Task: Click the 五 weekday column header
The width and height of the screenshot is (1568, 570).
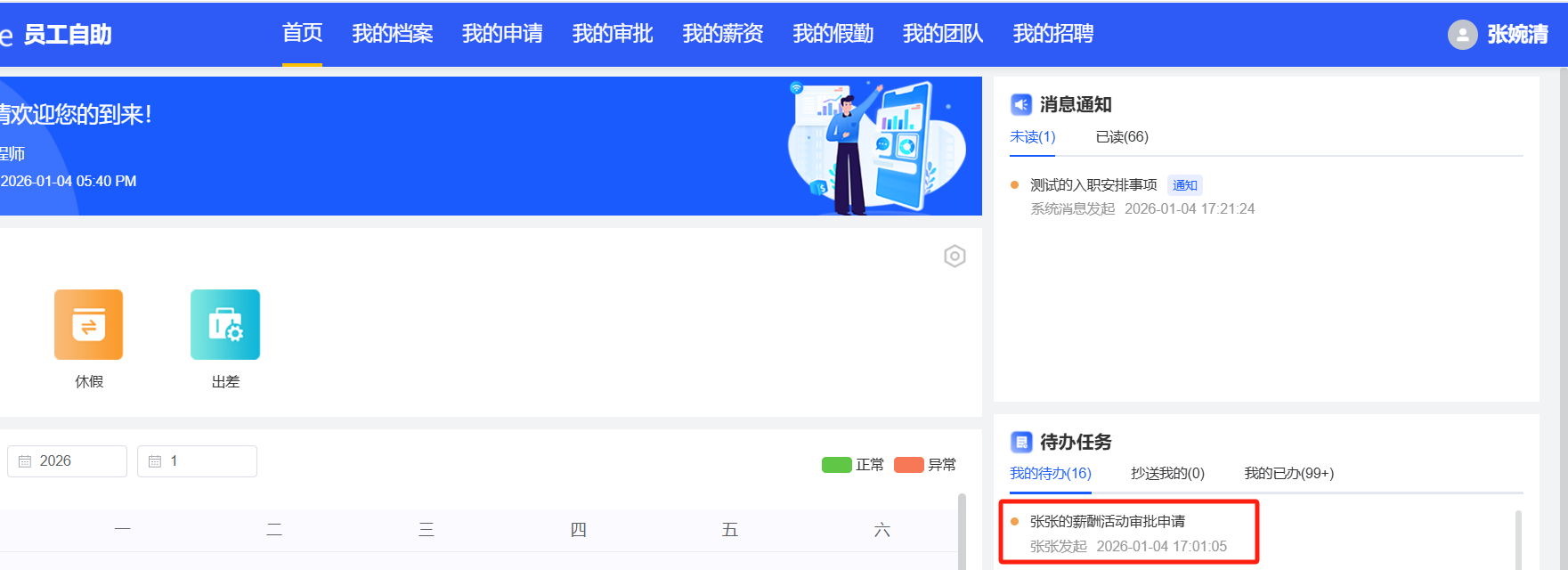Action: (x=730, y=530)
